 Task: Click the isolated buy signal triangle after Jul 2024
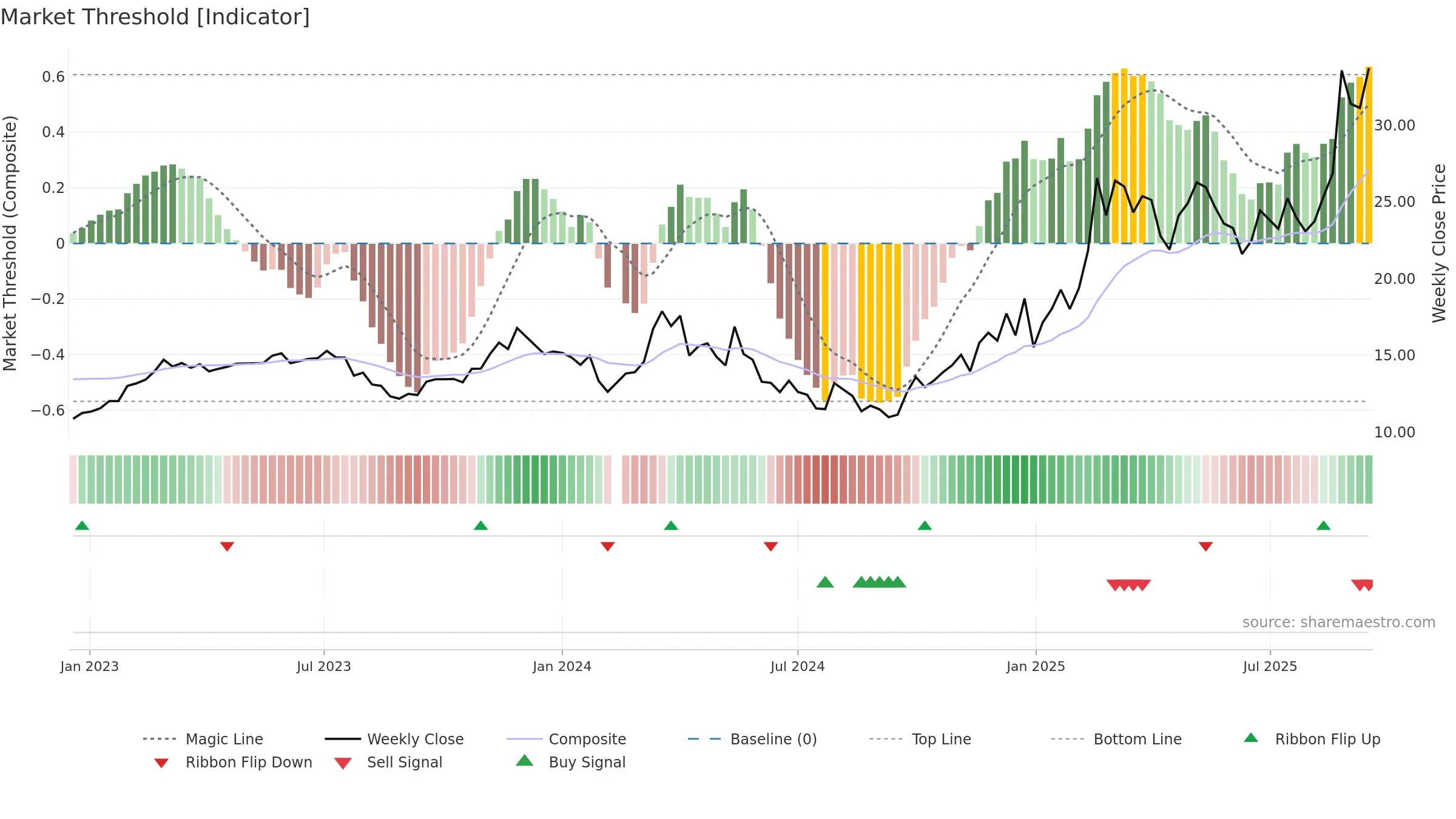pyautogui.click(x=825, y=582)
